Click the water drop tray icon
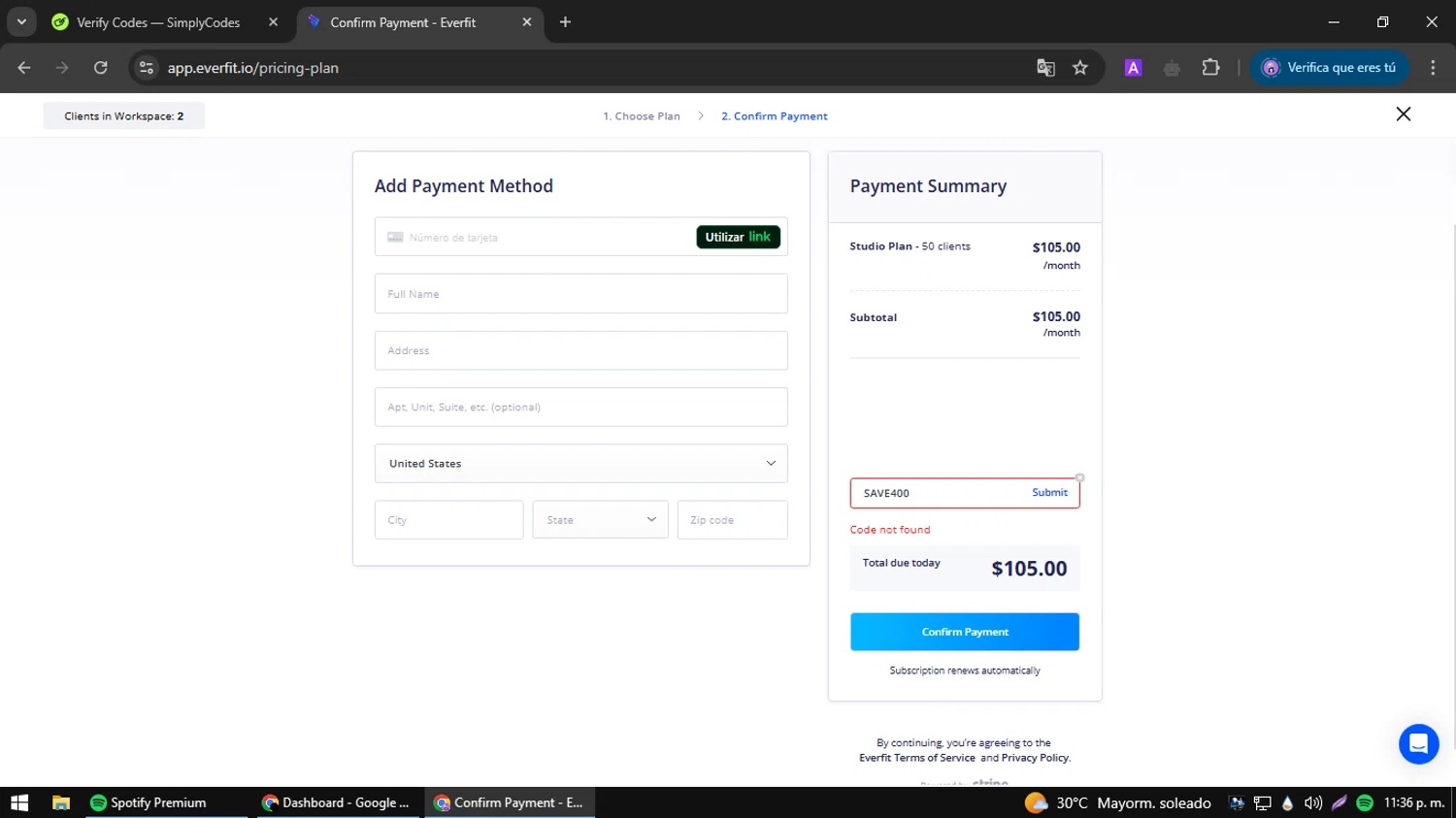Image resolution: width=1456 pixels, height=818 pixels. coord(1287,802)
